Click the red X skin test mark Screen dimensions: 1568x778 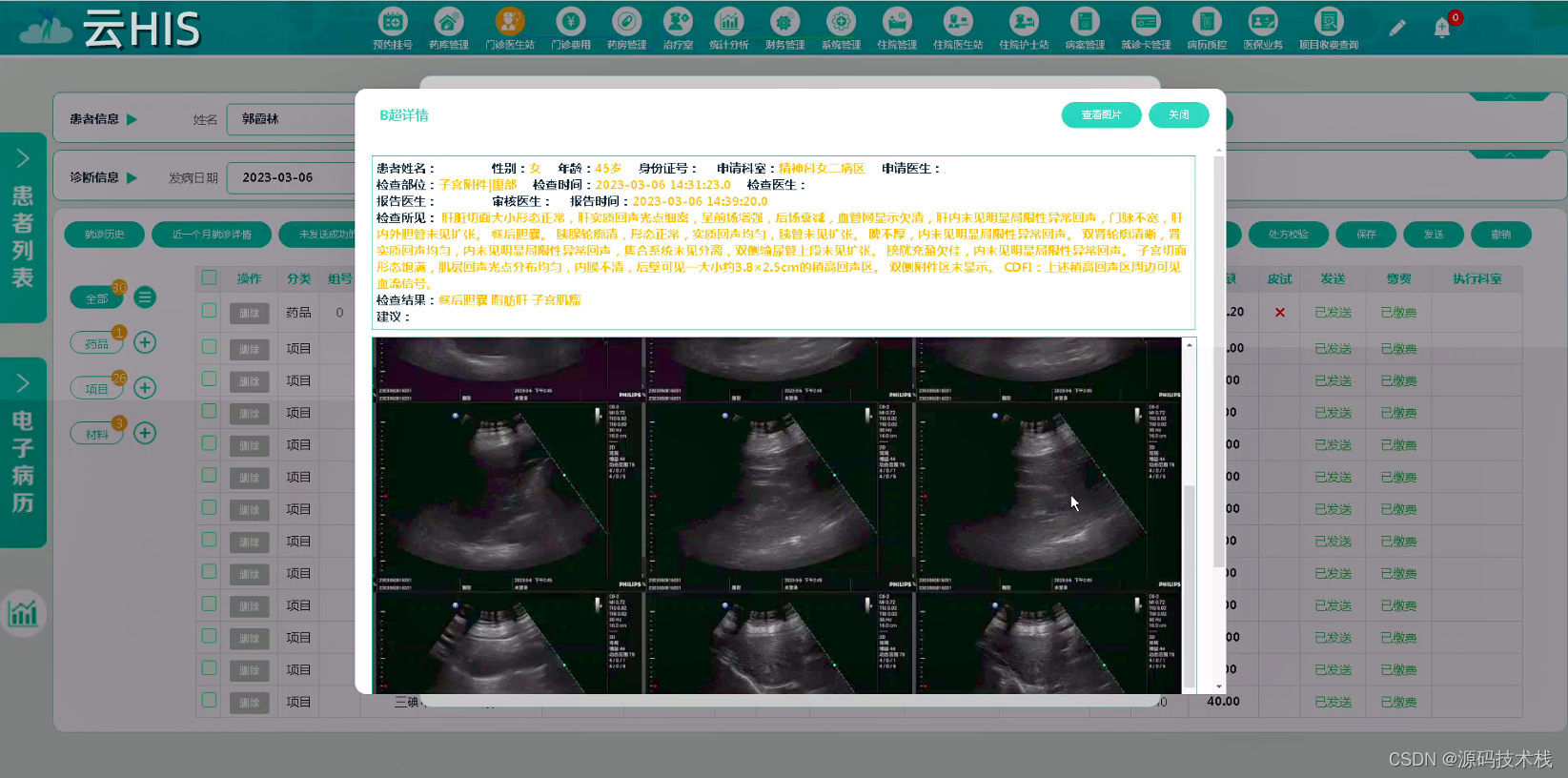1280,313
